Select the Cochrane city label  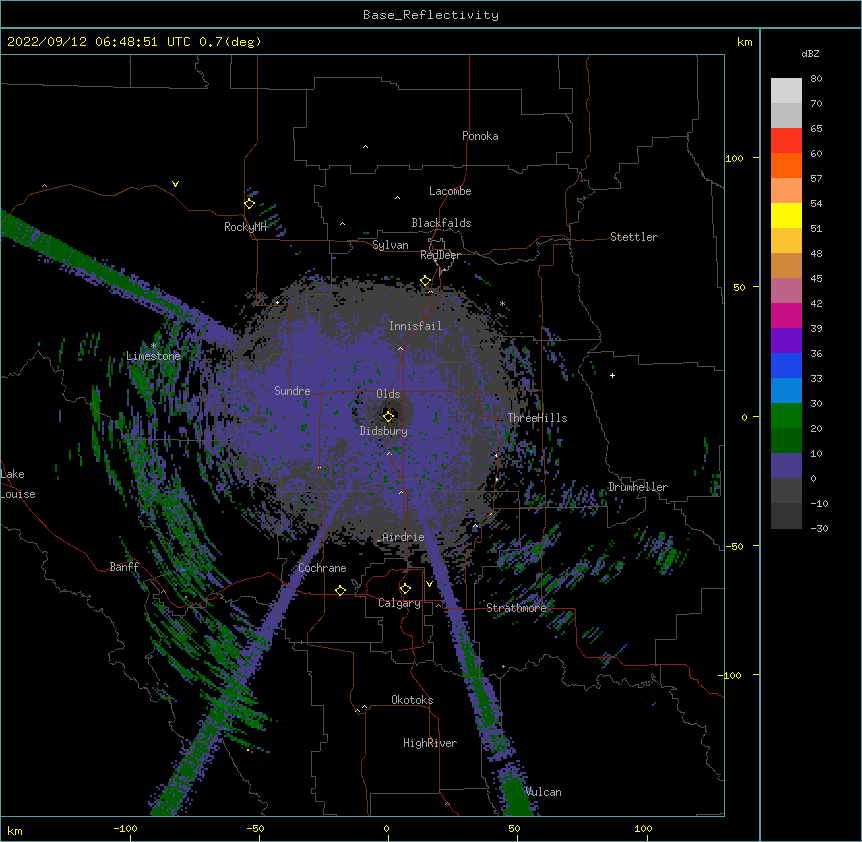(322, 568)
